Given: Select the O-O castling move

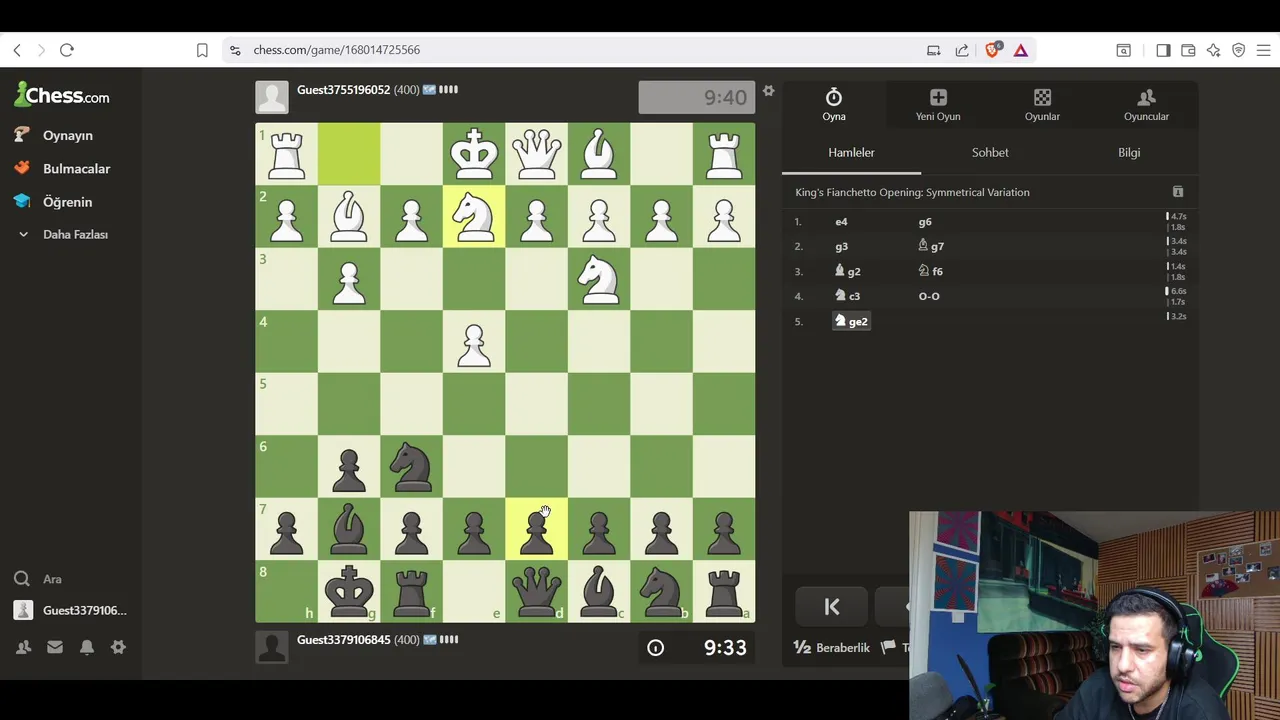Looking at the screenshot, I should (929, 296).
